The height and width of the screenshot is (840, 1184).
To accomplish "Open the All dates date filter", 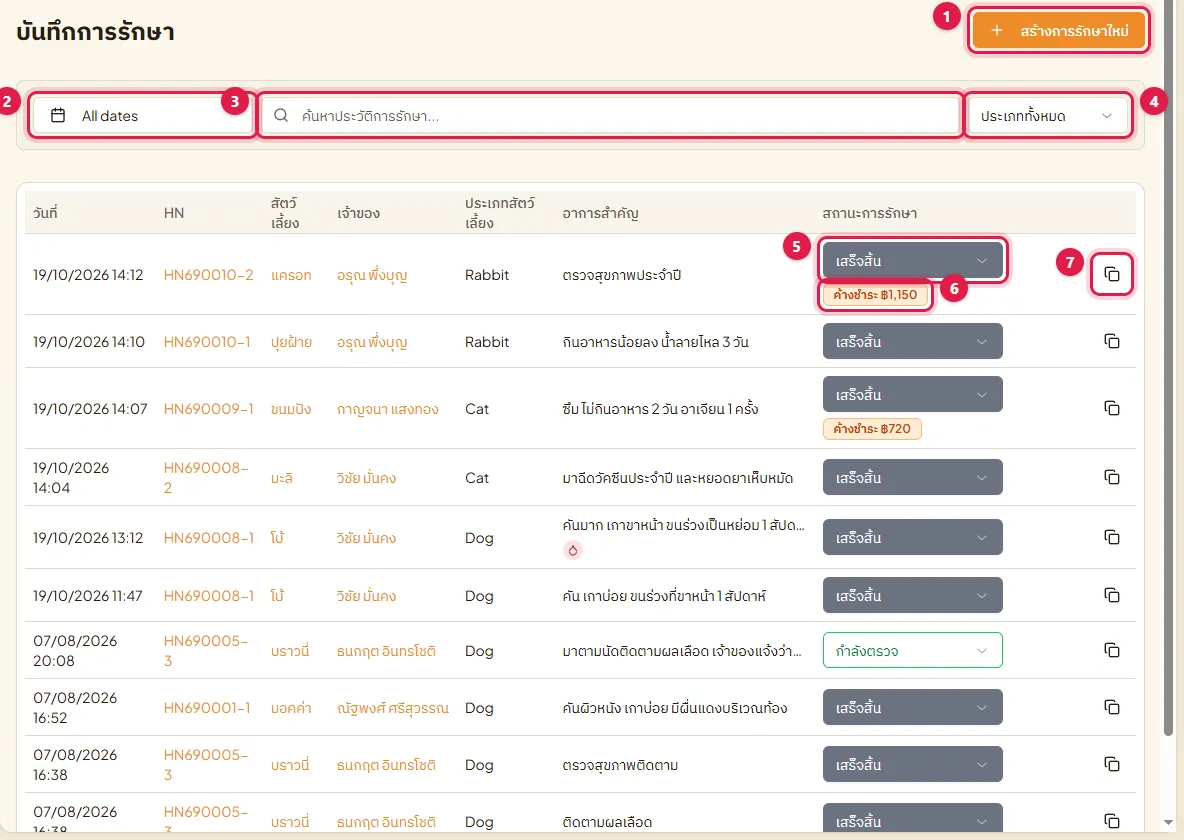I will point(141,116).
